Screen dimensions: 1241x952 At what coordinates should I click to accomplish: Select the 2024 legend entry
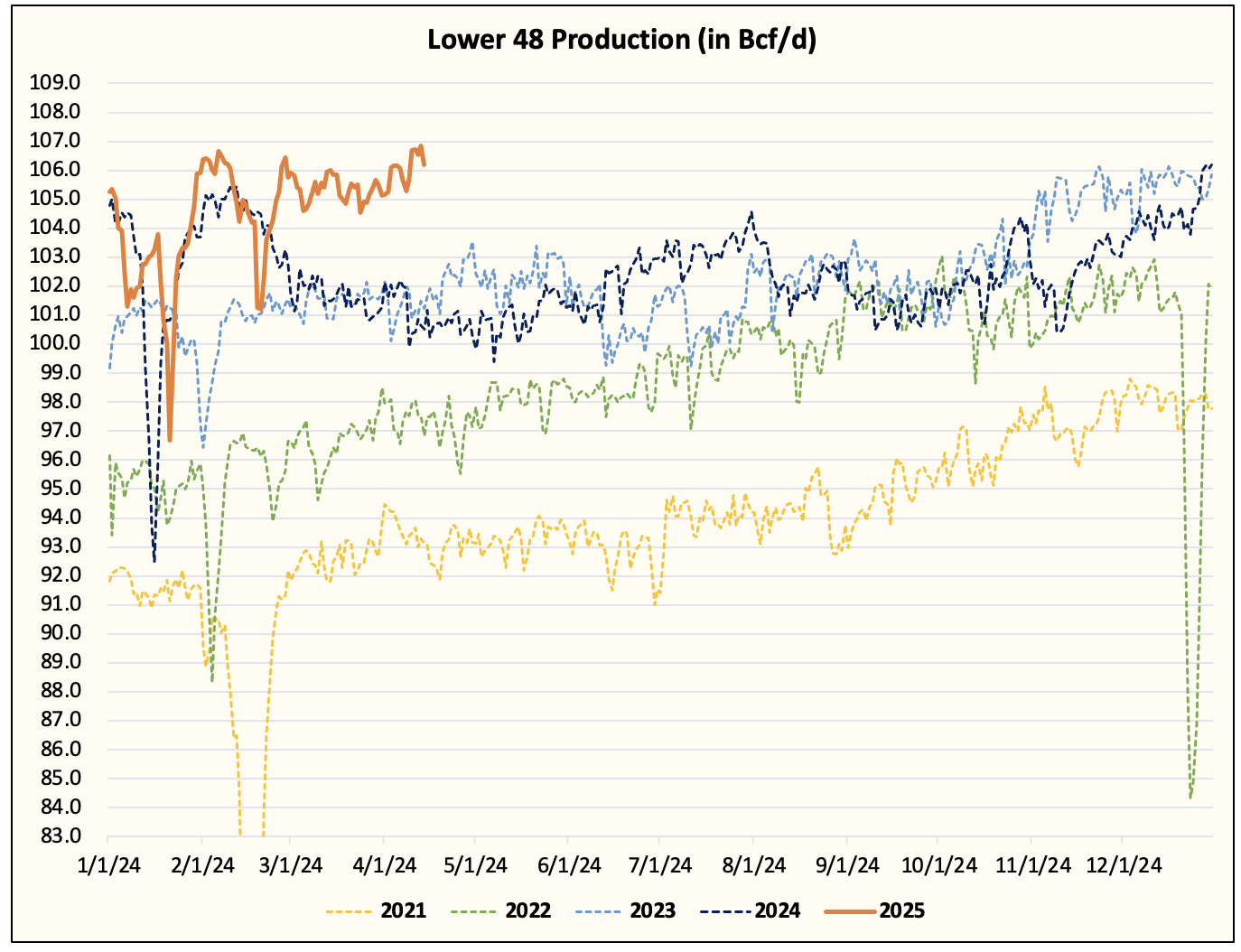click(x=751, y=910)
